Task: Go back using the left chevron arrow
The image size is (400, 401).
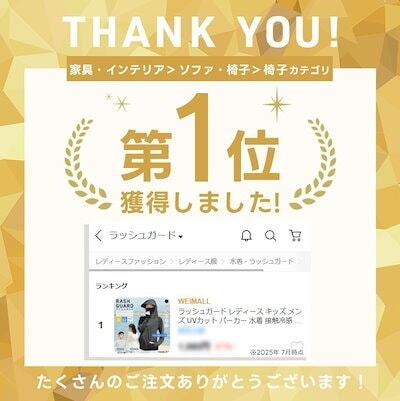Action: coord(98,236)
